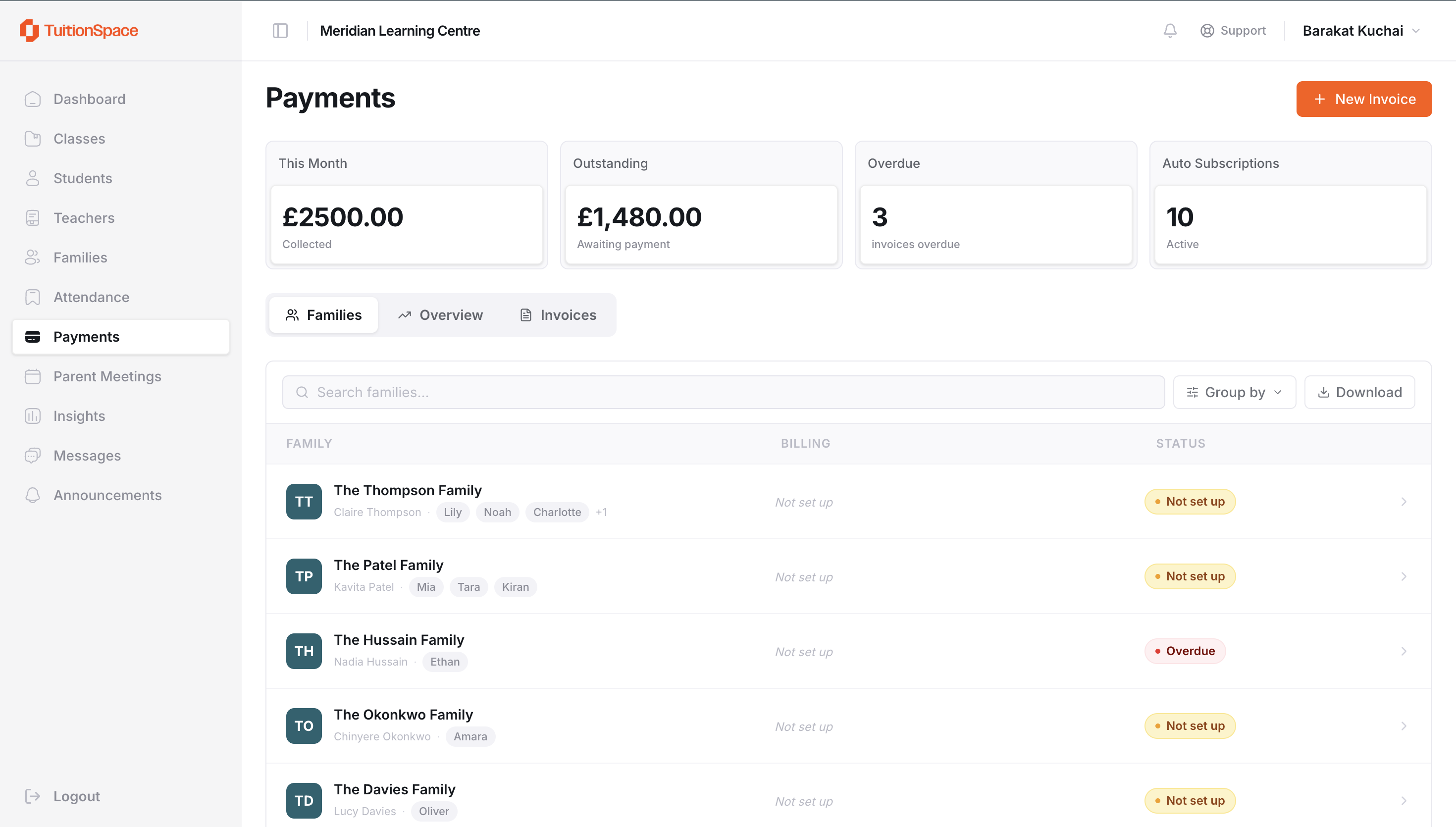Viewport: 1456px width, 827px height.
Task: Click the Overdue status badge
Action: pos(1185,652)
